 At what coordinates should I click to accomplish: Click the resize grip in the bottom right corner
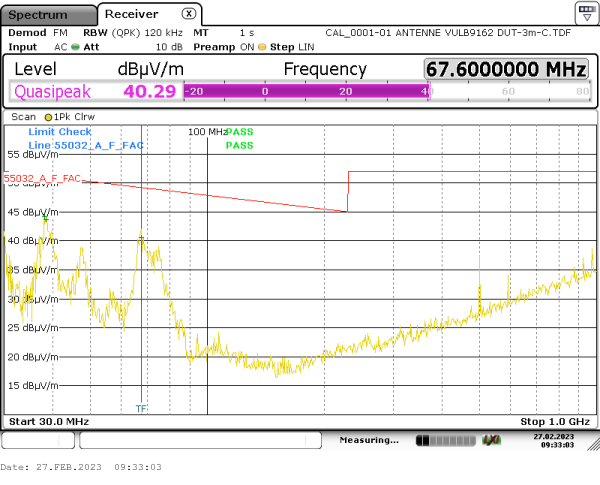click(593, 444)
